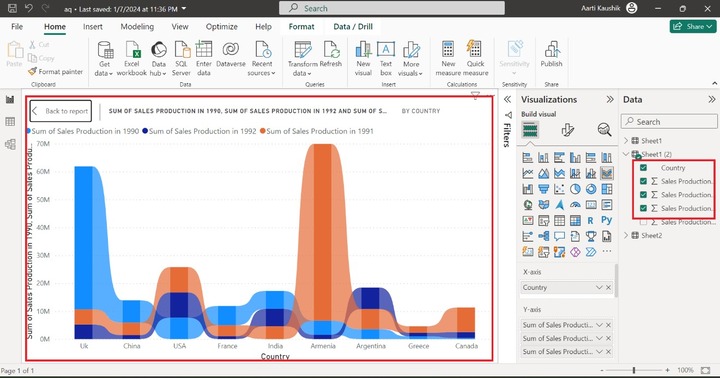Insert a Text box

(386, 59)
